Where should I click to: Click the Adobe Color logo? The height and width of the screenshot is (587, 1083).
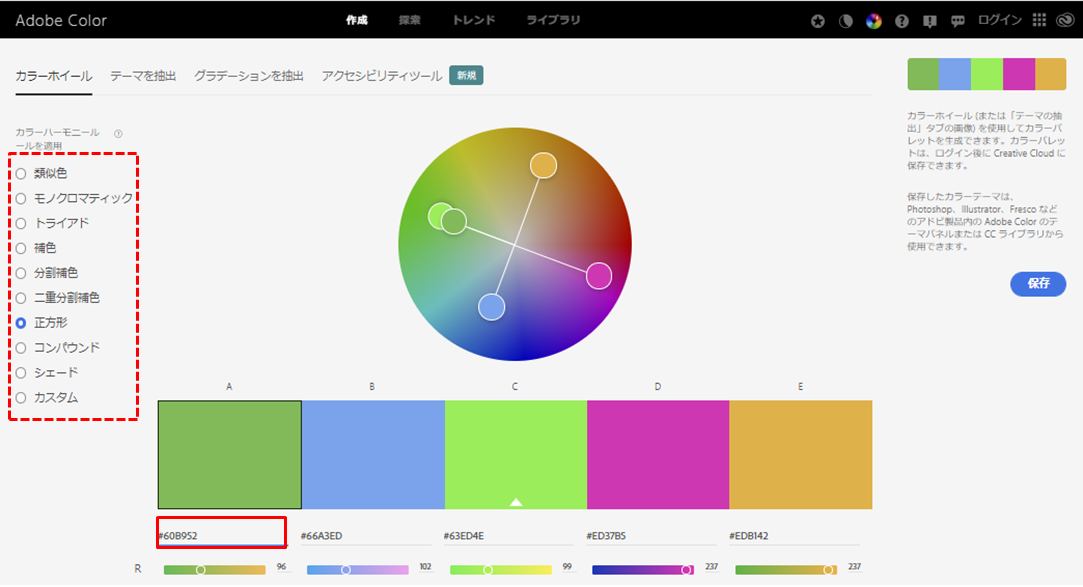pos(61,21)
